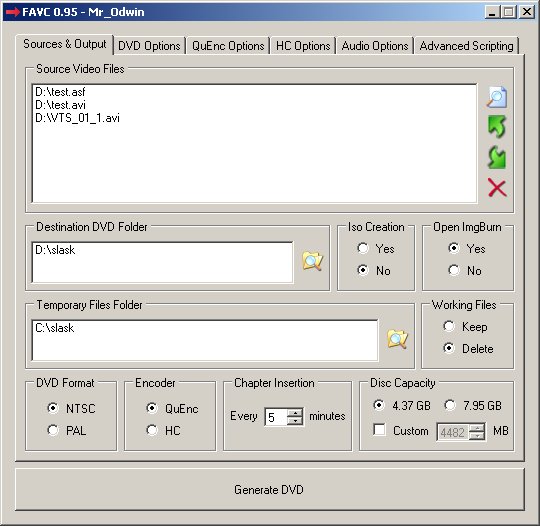The width and height of the screenshot is (540, 526).
Task: Switch to the DVD Options tab
Action: click(x=149, y=46)
